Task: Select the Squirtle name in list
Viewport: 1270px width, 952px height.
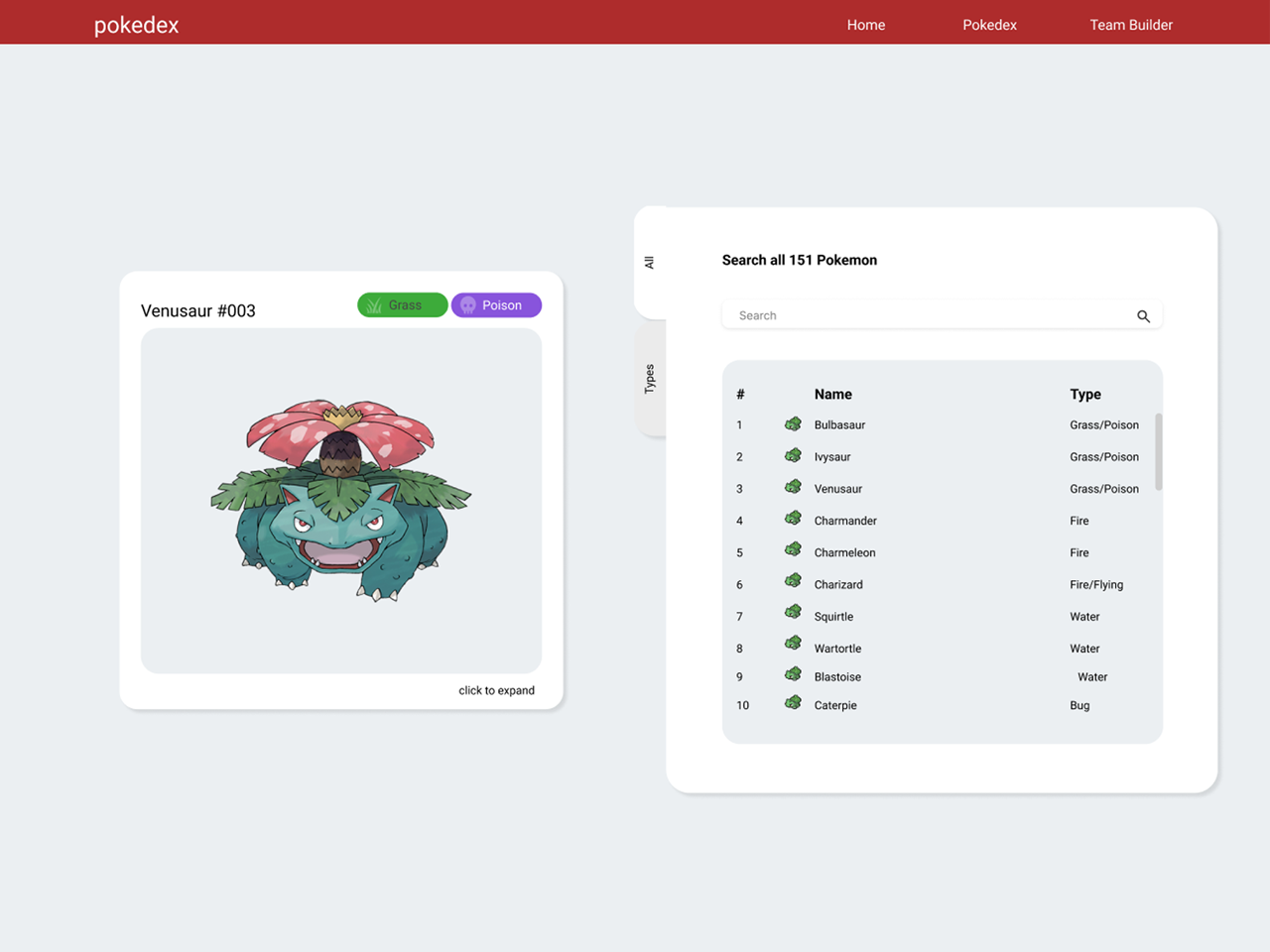Action: point(833,616)
